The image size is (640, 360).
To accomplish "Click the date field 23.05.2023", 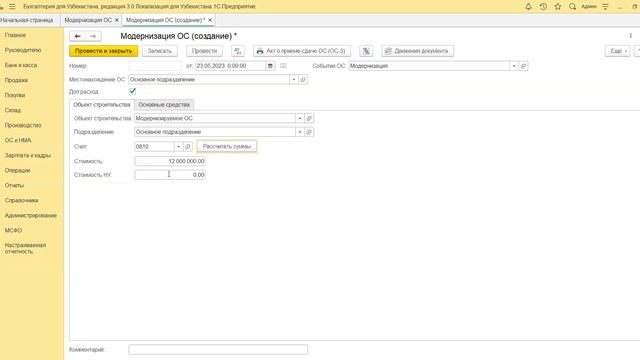I will (x=230, y=66).
